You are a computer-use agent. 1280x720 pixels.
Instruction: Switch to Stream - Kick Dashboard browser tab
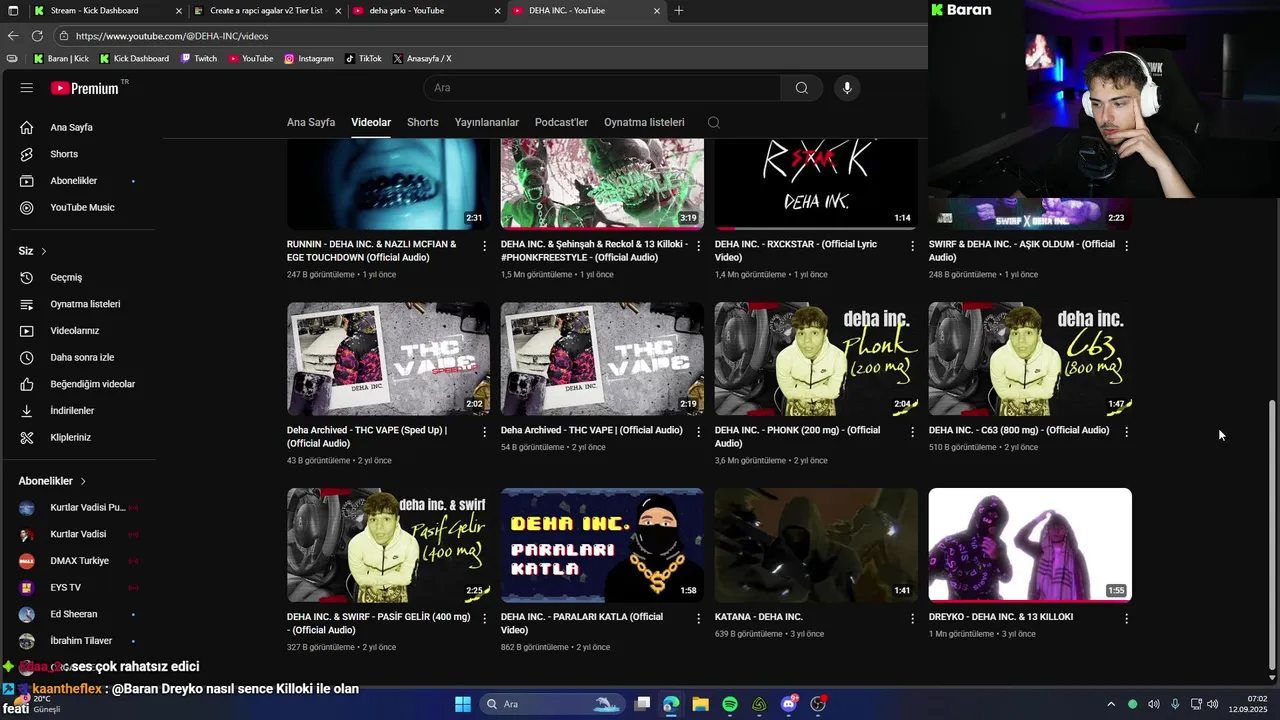[x=108, y=10]
